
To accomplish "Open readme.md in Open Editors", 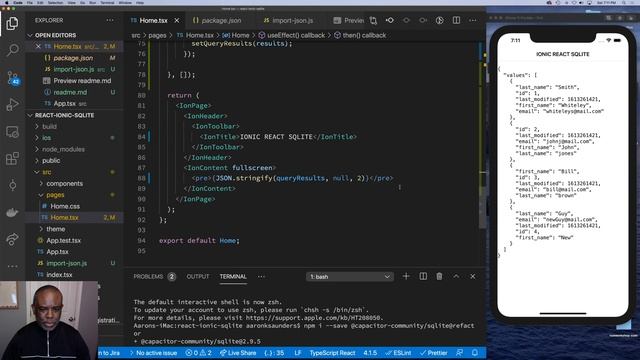I will [x=70, y=92].
